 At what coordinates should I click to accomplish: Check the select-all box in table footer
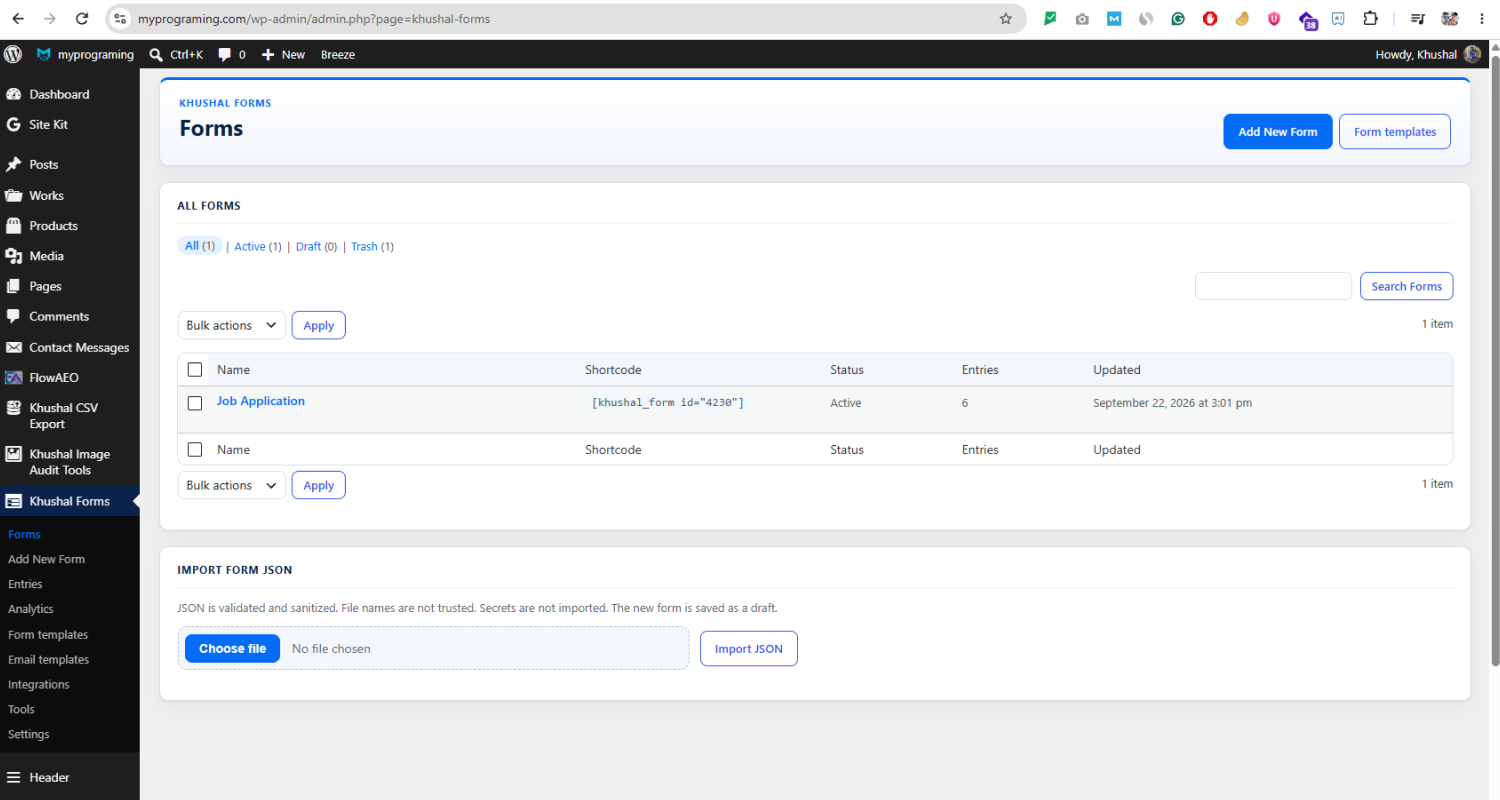pyautogui.click(x=195, y=450)
